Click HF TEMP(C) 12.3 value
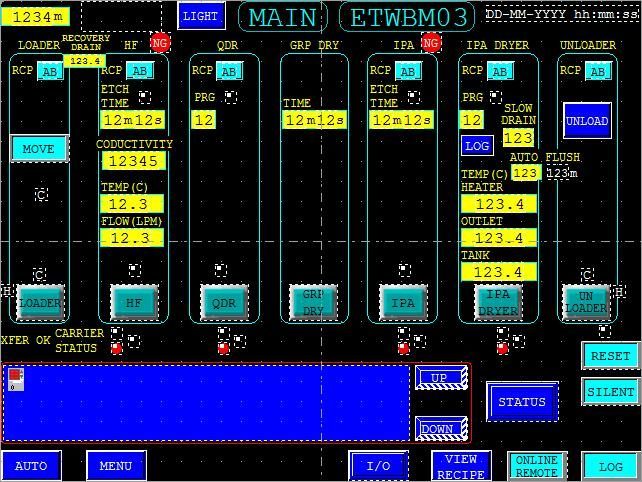Screen dimensions: 642x482 [132, 204]
